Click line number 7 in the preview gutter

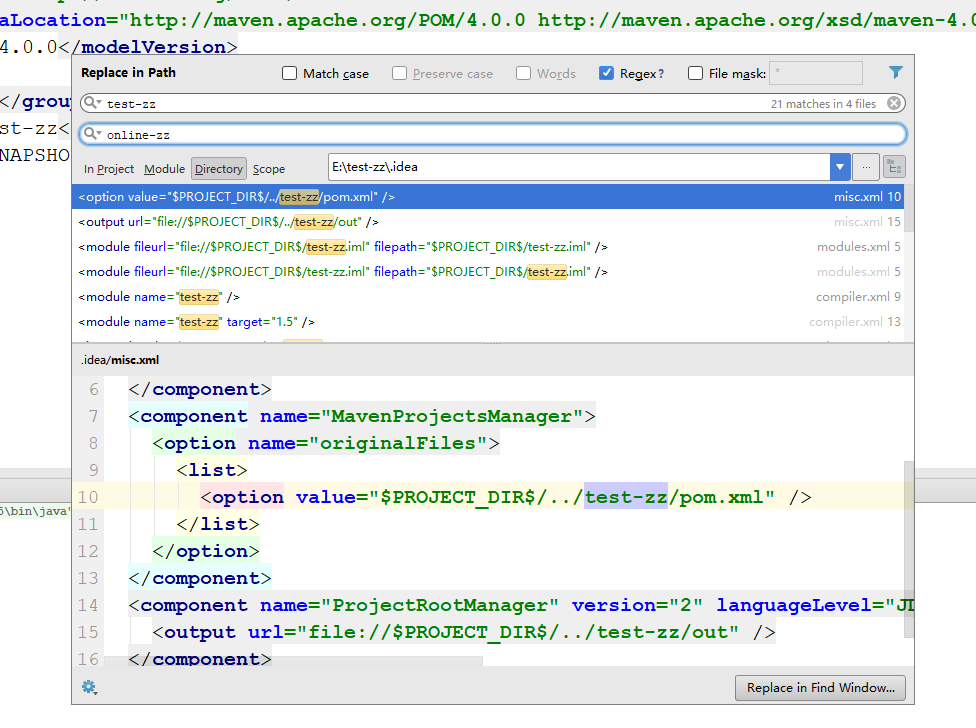(x=93, y=416)
